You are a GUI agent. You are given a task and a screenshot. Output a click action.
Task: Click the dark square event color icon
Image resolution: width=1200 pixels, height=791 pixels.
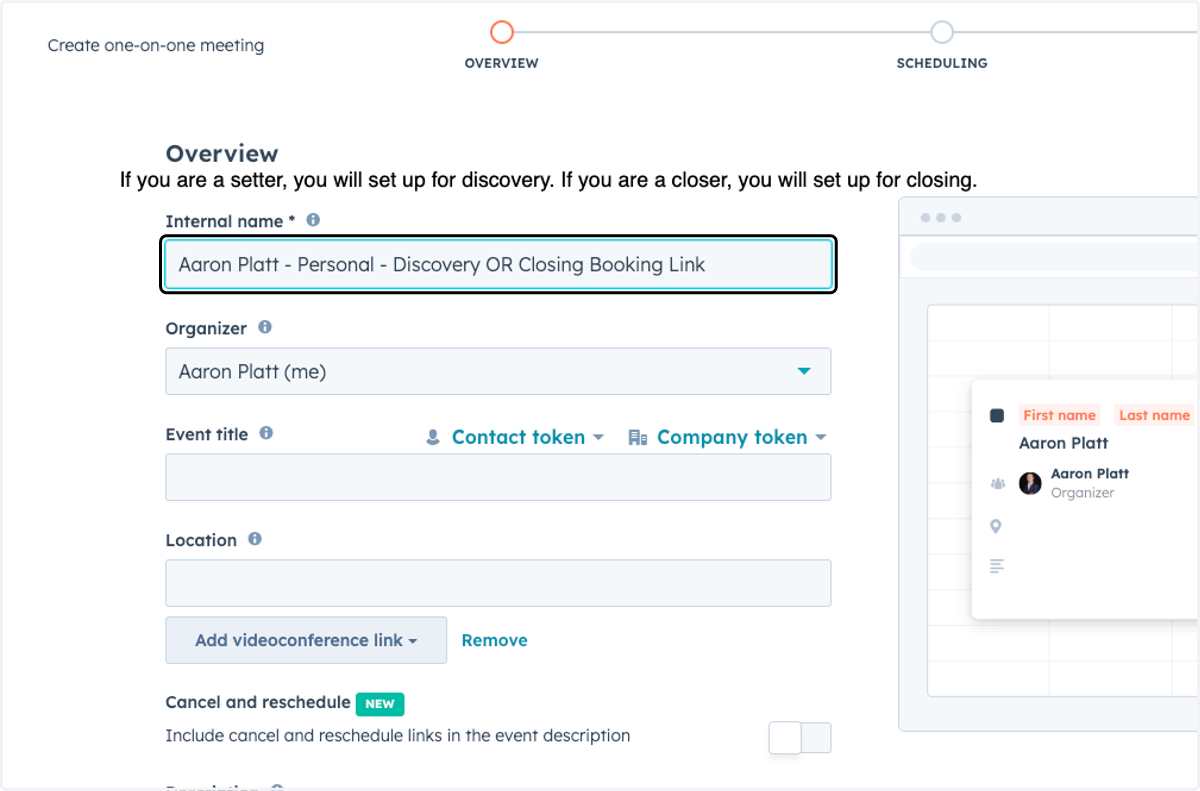(x=997, y=415)
